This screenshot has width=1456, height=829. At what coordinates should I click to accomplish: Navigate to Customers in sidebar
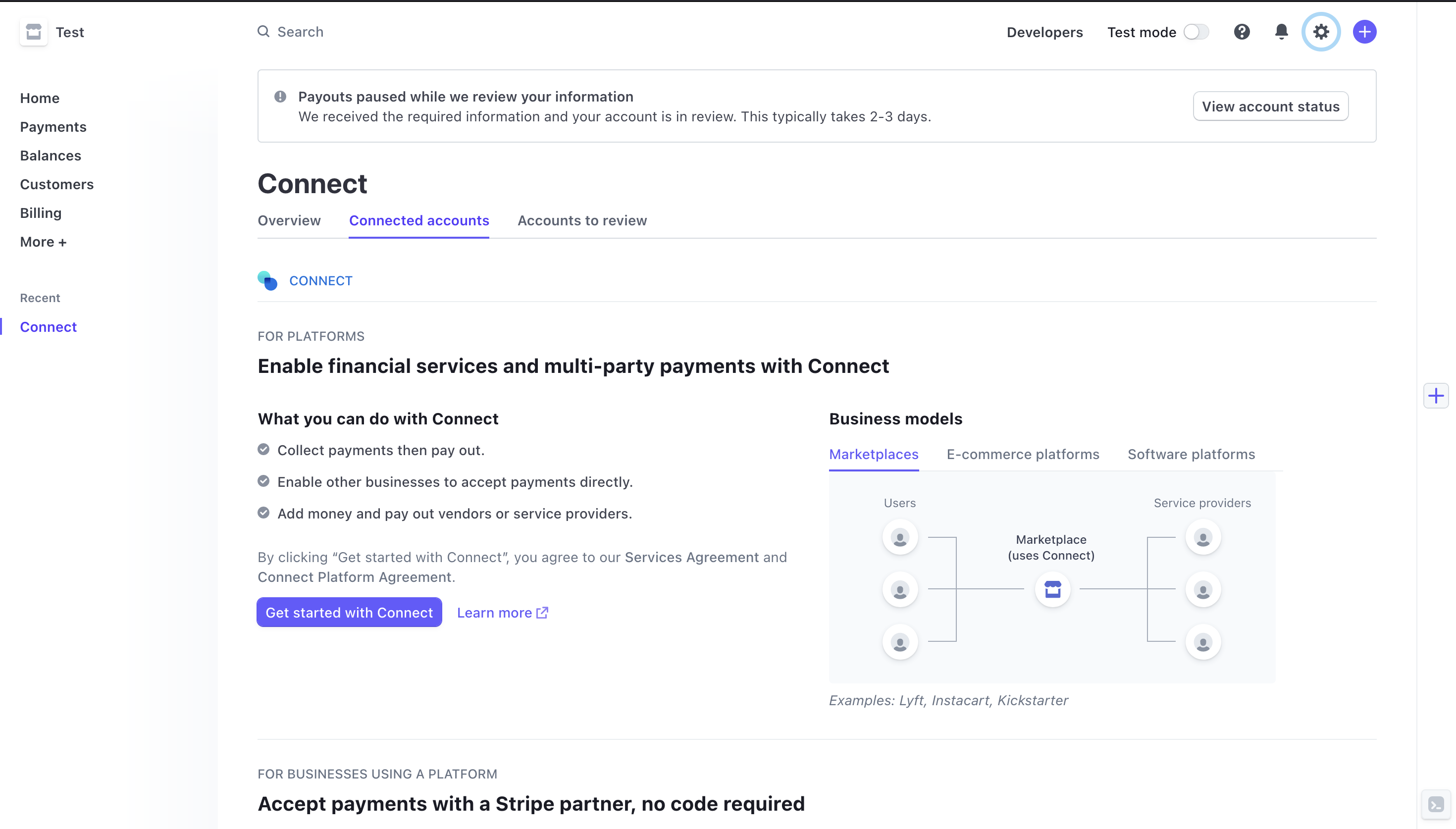[x=57, y=184]
